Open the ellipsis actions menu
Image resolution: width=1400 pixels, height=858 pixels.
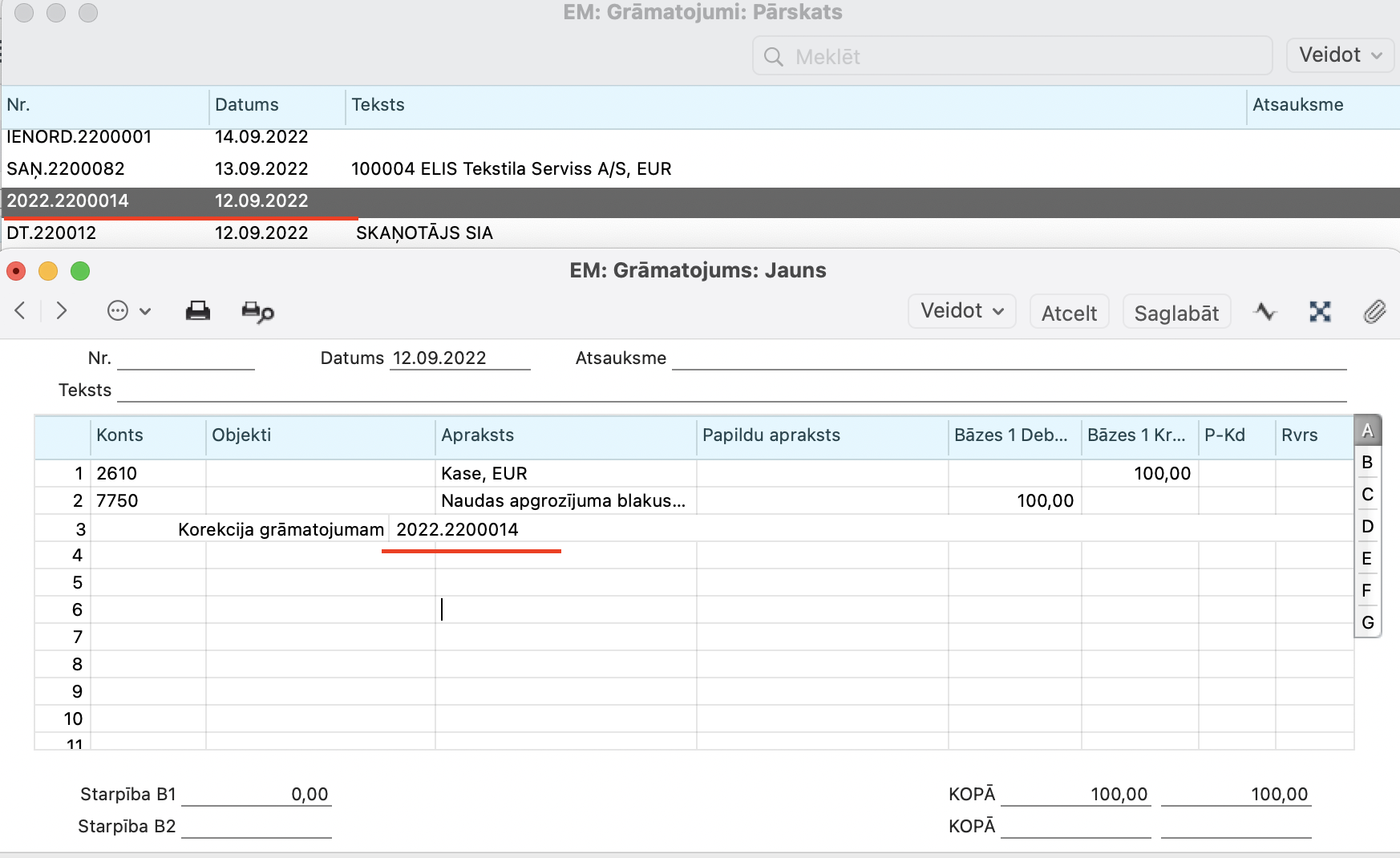[x=128, y=311]
